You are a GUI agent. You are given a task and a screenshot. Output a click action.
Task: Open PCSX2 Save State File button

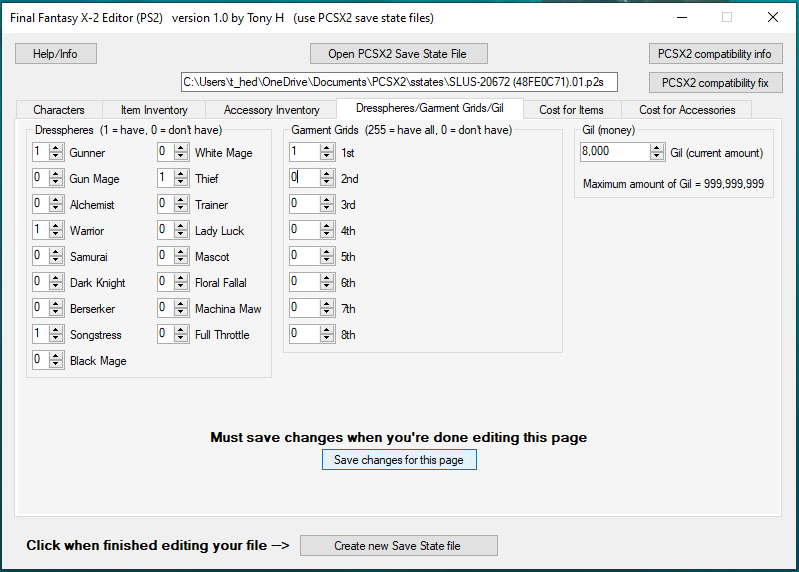399,53
